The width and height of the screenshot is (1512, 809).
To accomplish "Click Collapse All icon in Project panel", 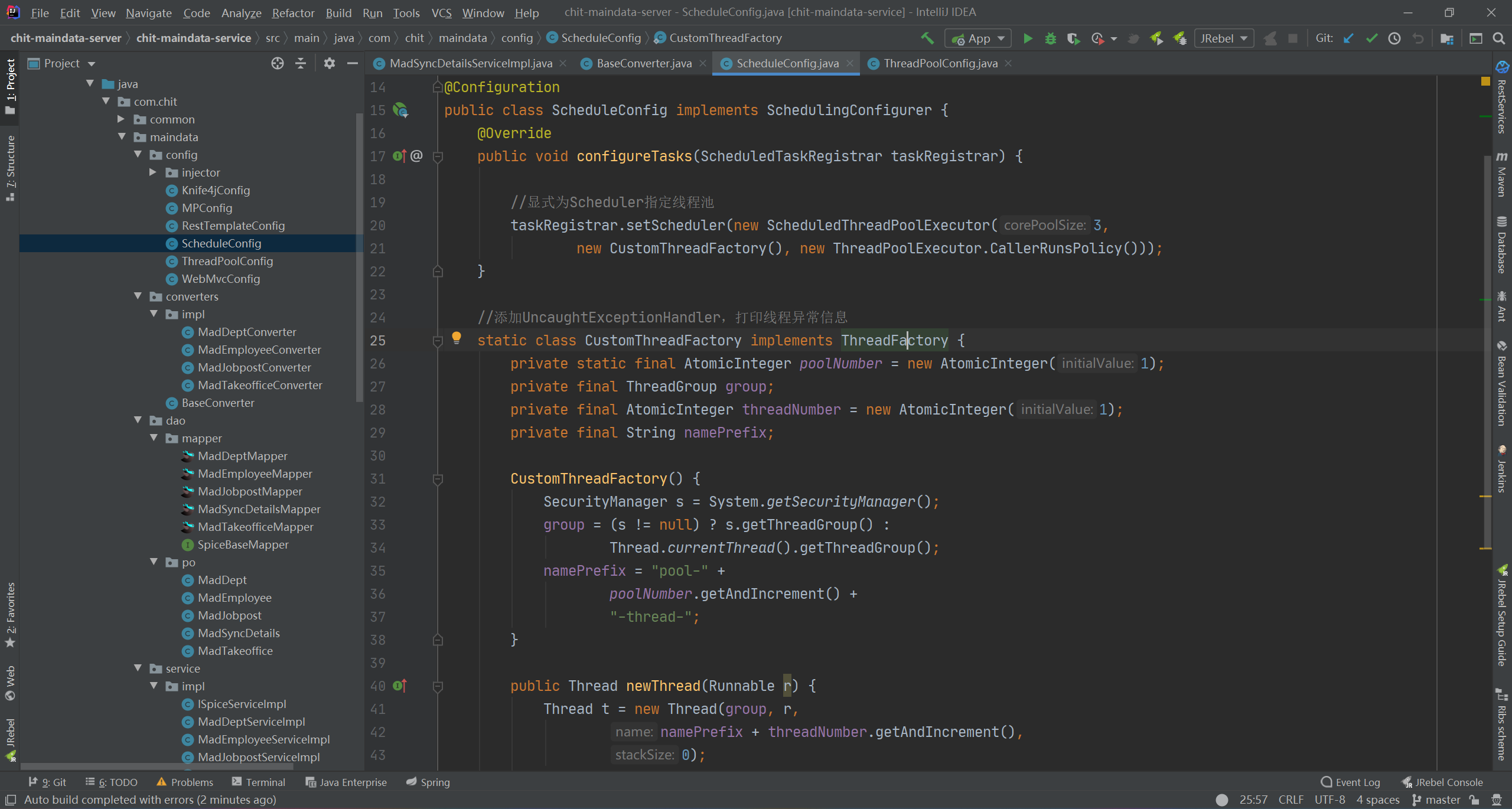I will 301,63.
